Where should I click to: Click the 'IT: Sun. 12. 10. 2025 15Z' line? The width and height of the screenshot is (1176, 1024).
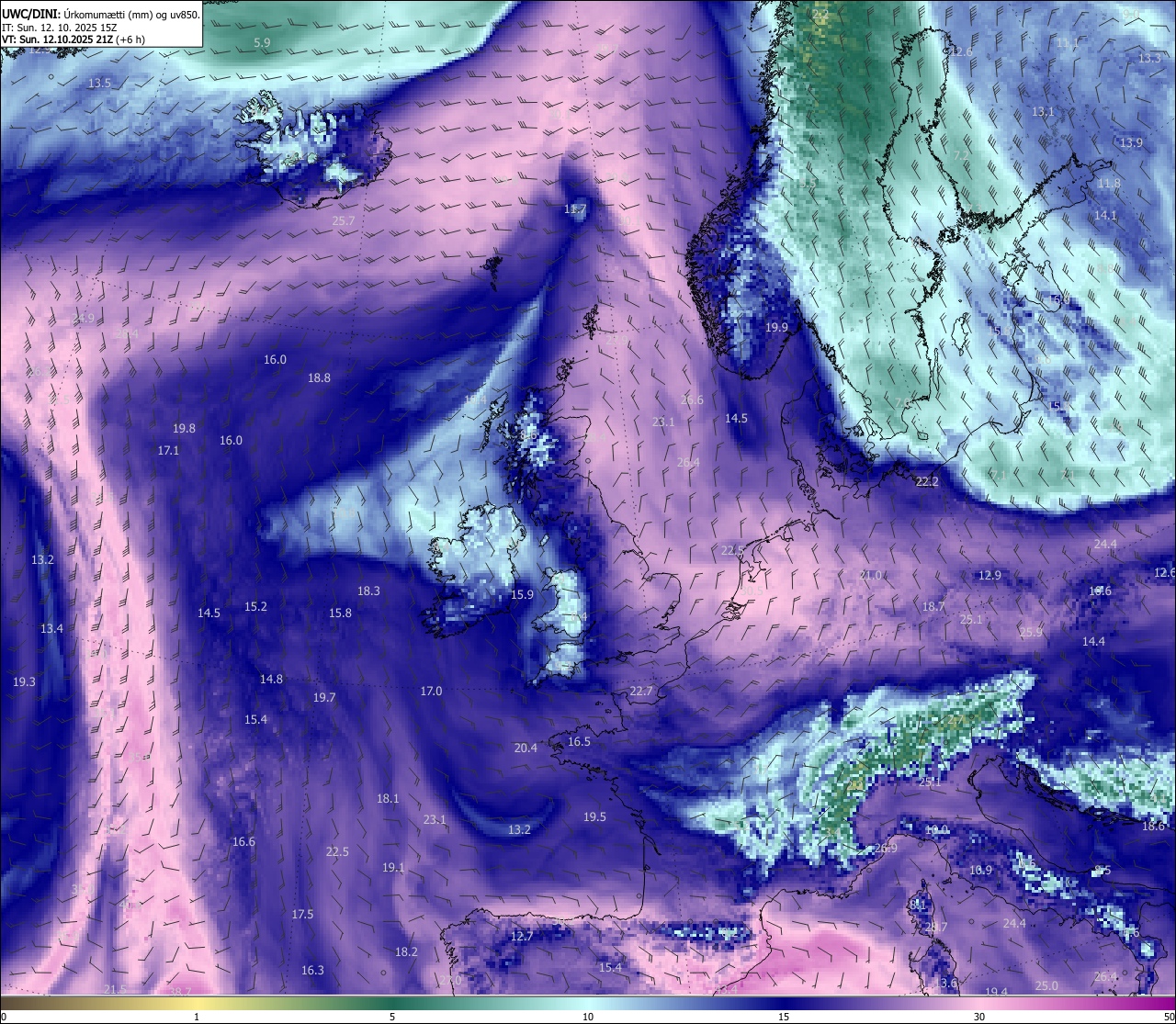[60, 28]
